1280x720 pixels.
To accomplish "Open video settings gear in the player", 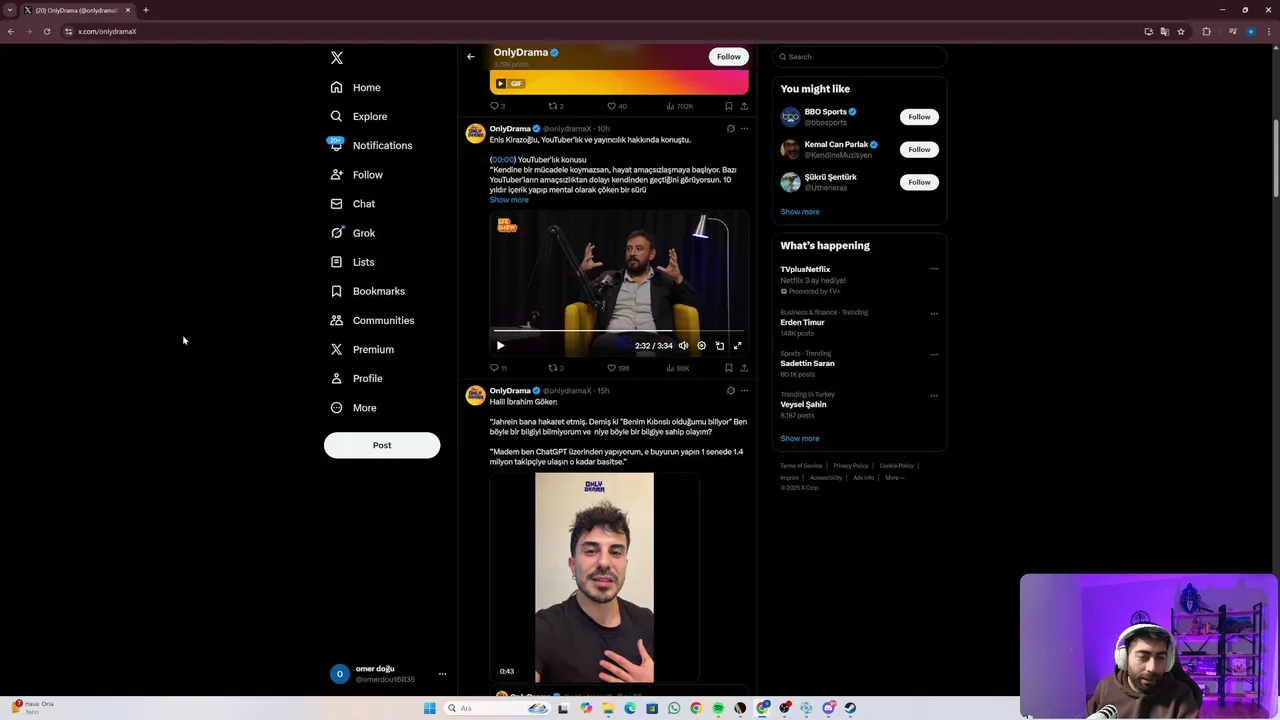I will [701, 346].
